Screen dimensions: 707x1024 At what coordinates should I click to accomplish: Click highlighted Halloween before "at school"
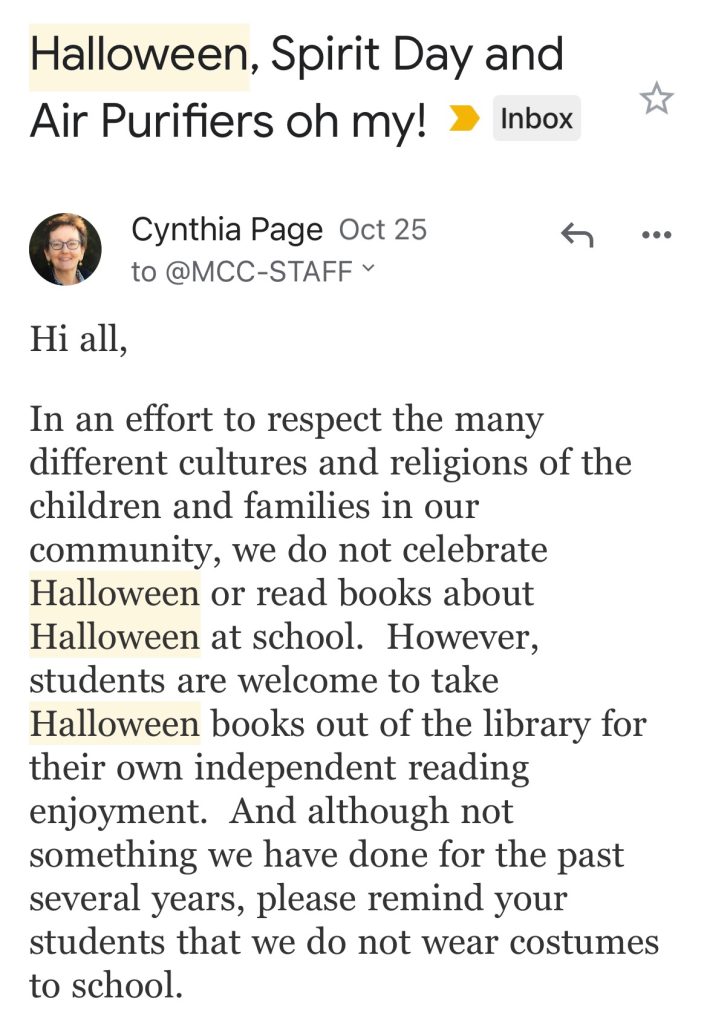(114, 637)
